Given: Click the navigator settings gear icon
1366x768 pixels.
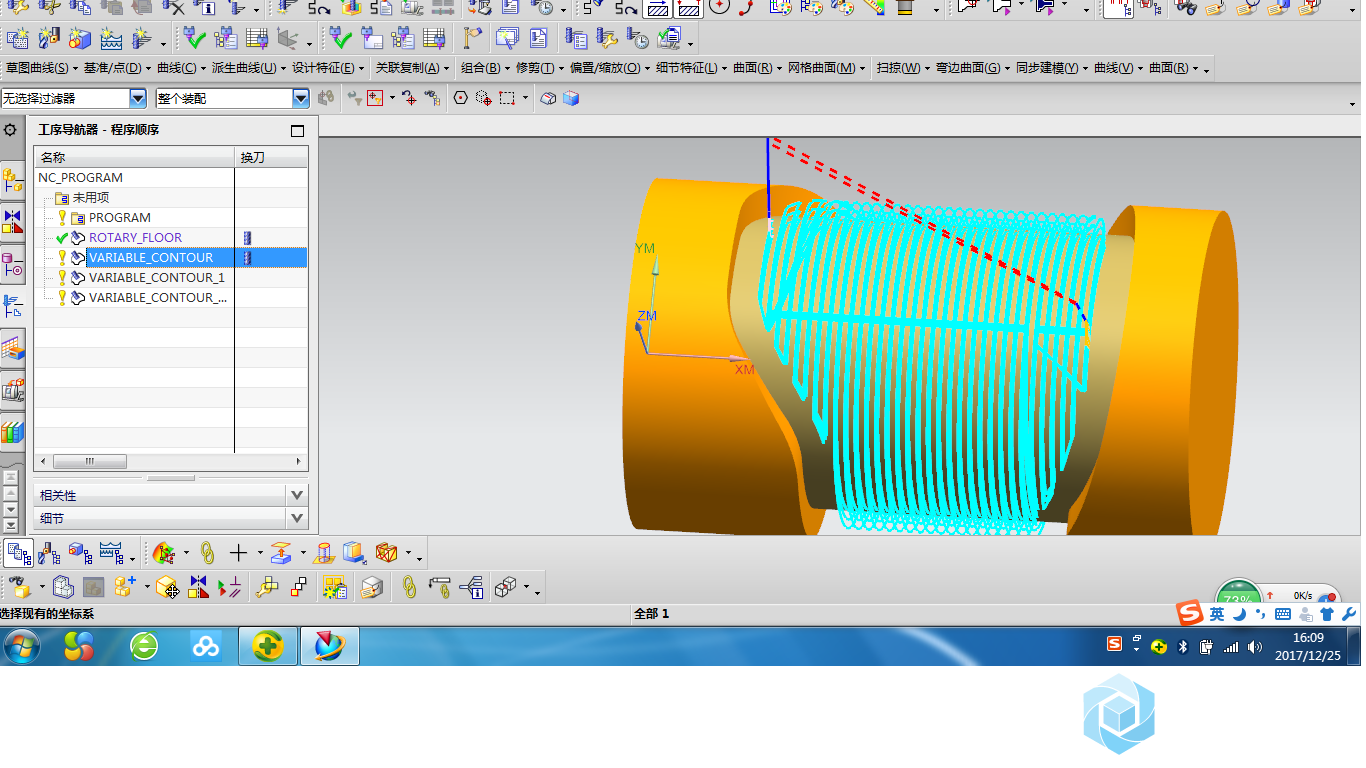Looking at the screenshot, I should (10, 130).
